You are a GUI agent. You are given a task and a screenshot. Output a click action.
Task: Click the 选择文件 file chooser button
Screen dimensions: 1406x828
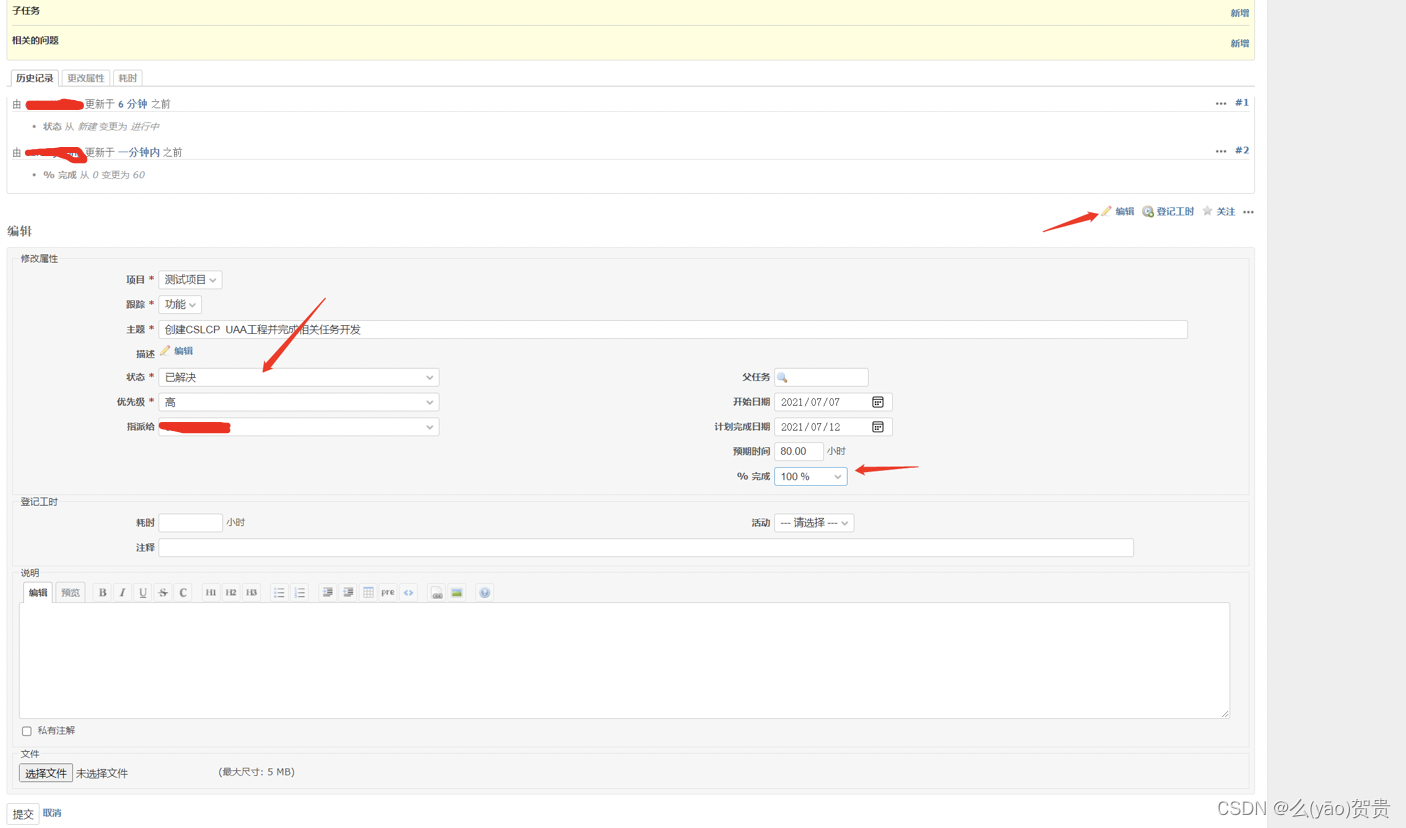(46, 773)
